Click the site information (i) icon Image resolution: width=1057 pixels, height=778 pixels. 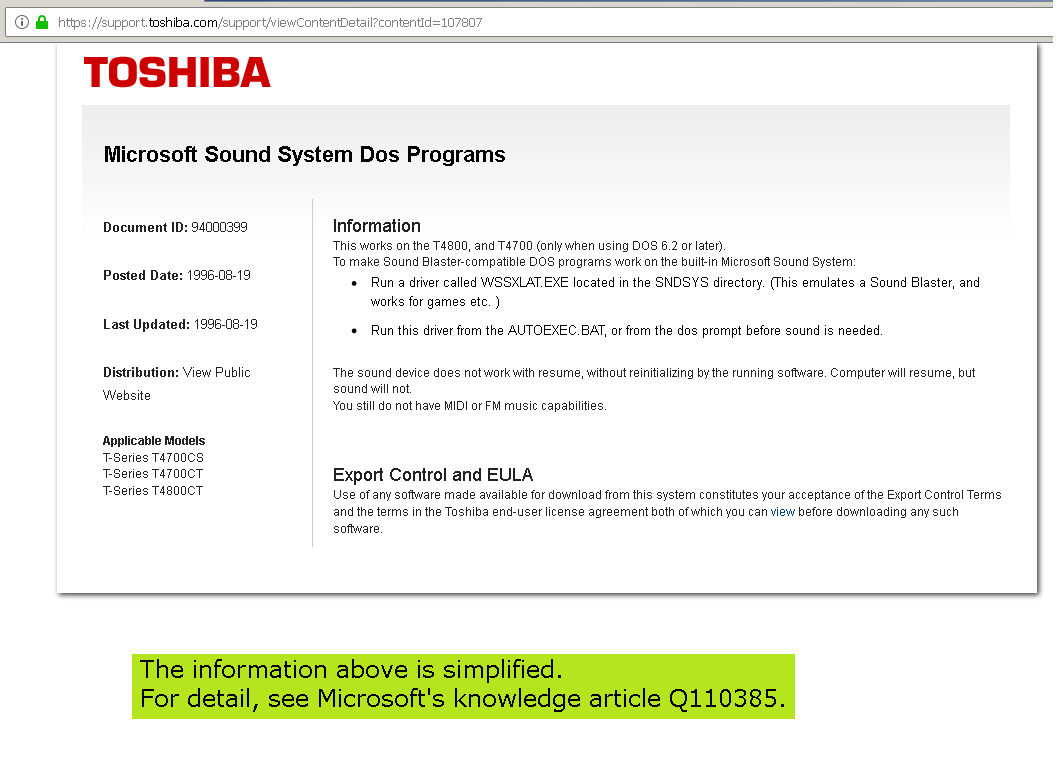[22, 22]
